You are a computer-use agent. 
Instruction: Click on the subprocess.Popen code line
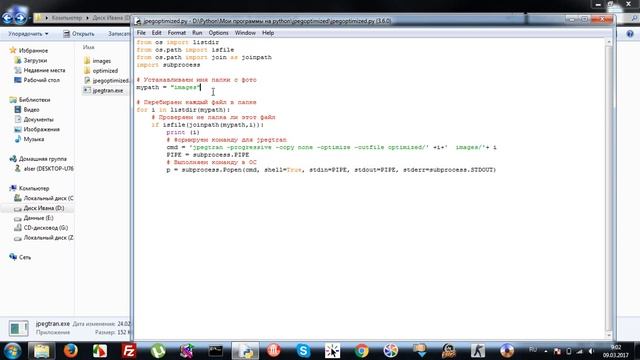click(x=331, y=170)
